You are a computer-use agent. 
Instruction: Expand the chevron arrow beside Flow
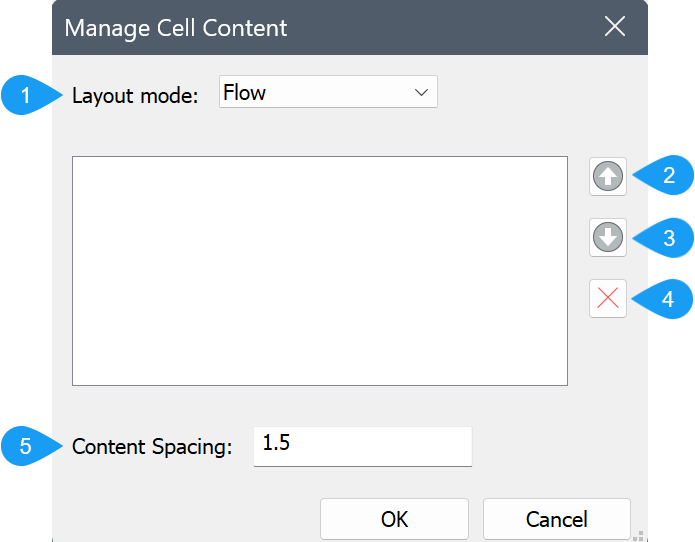421,94
